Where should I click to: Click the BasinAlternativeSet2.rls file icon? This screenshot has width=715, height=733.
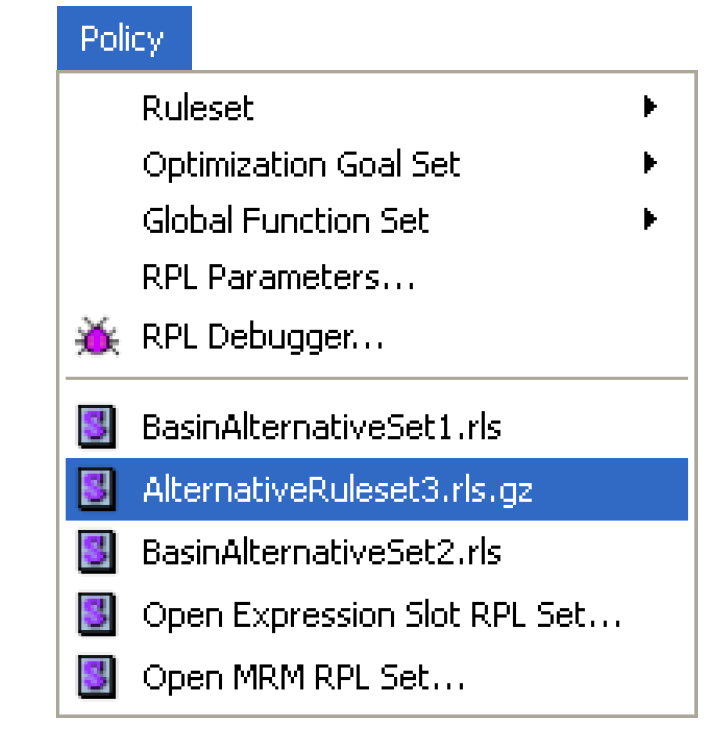(x=97, y=551)
